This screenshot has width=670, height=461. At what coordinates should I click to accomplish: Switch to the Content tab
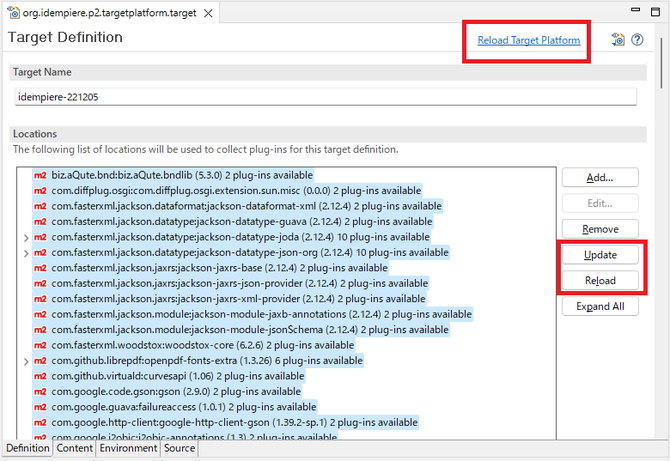(x=74, y=448)
